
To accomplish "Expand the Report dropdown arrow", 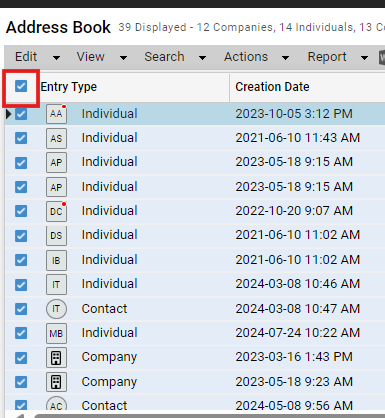I will [364, 58].
